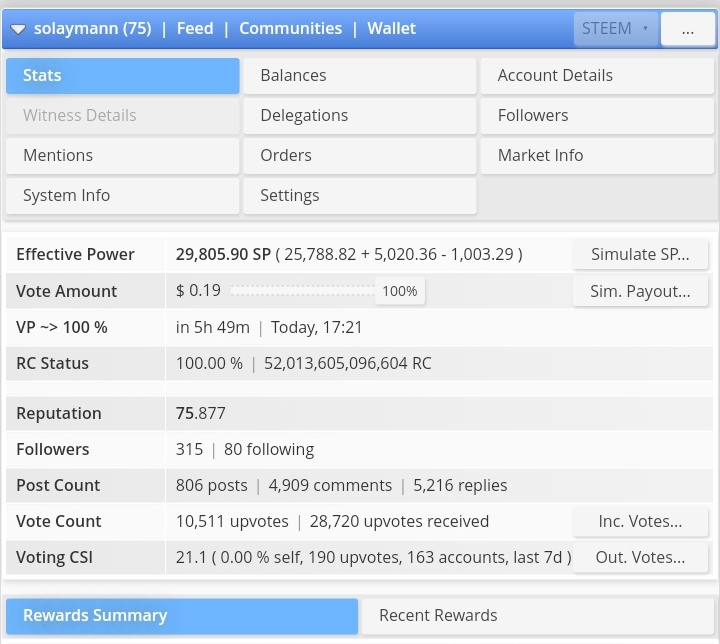Open the Settings tab
Viewport: 720px width, 644px height.
tap(360, 196)
